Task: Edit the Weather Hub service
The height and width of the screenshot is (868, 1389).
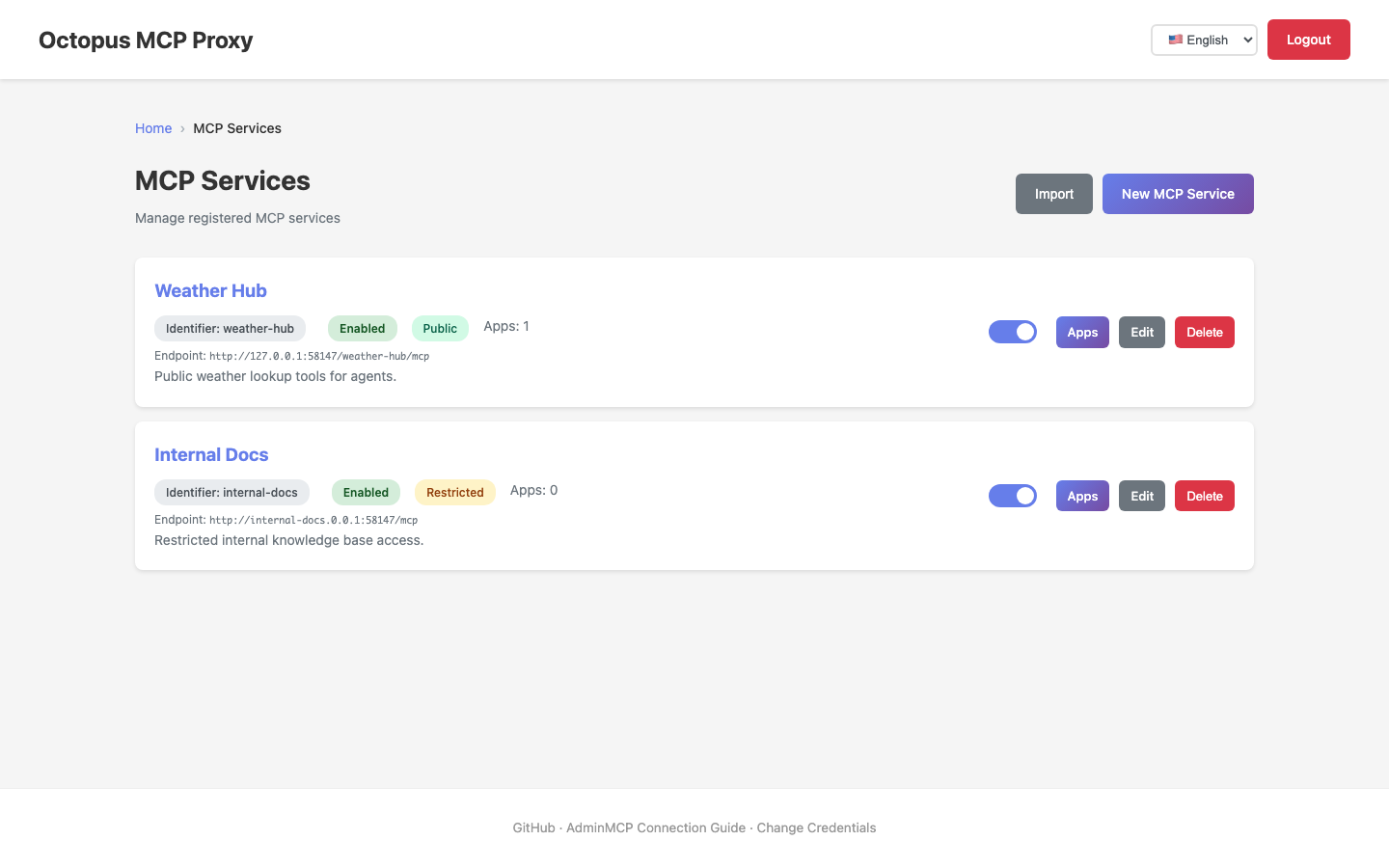Action: coord(1142,332)
